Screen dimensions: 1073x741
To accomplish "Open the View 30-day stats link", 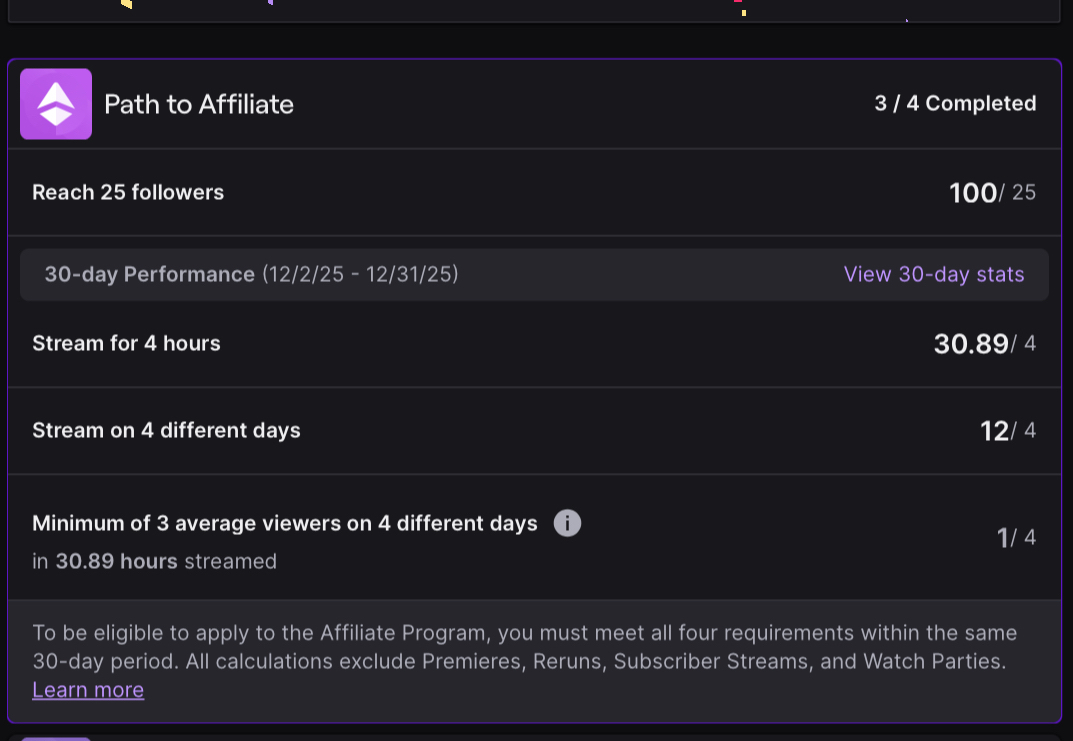I will 934,274.
